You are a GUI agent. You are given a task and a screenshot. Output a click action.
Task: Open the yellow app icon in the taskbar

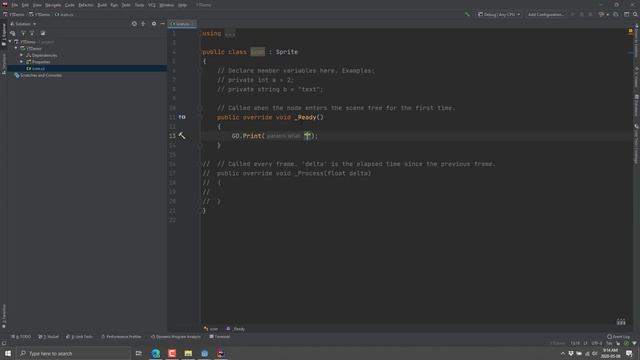coord(188,353)
